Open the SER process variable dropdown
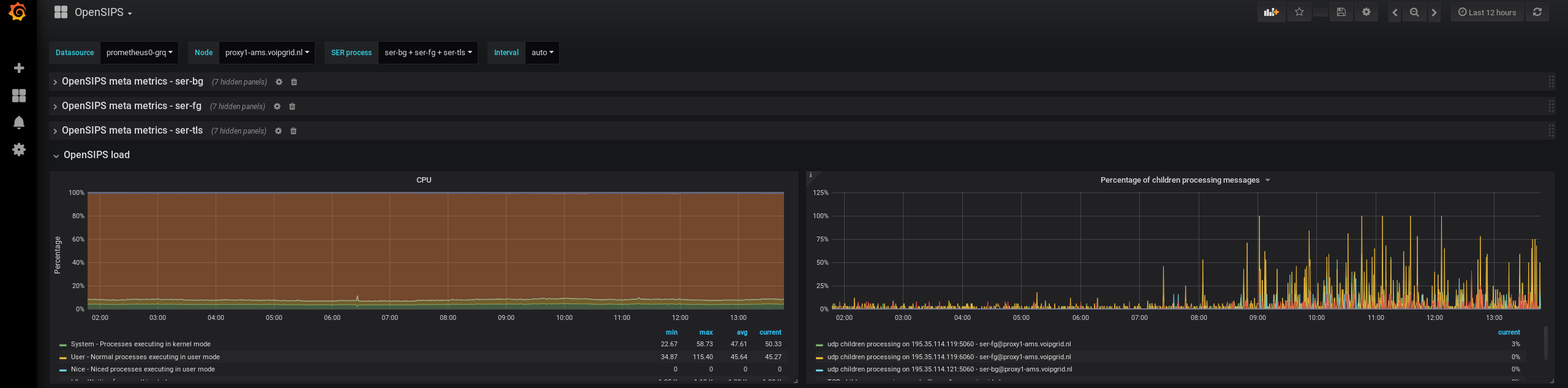The height and width of the screenshot is (388, 1568). click(x=428, y=53)
